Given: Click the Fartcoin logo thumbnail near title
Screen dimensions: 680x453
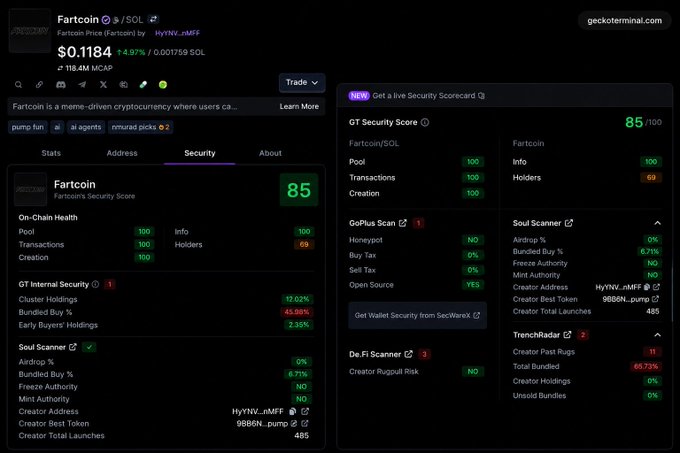Looking at the screenshot, I should coord(30,31).
